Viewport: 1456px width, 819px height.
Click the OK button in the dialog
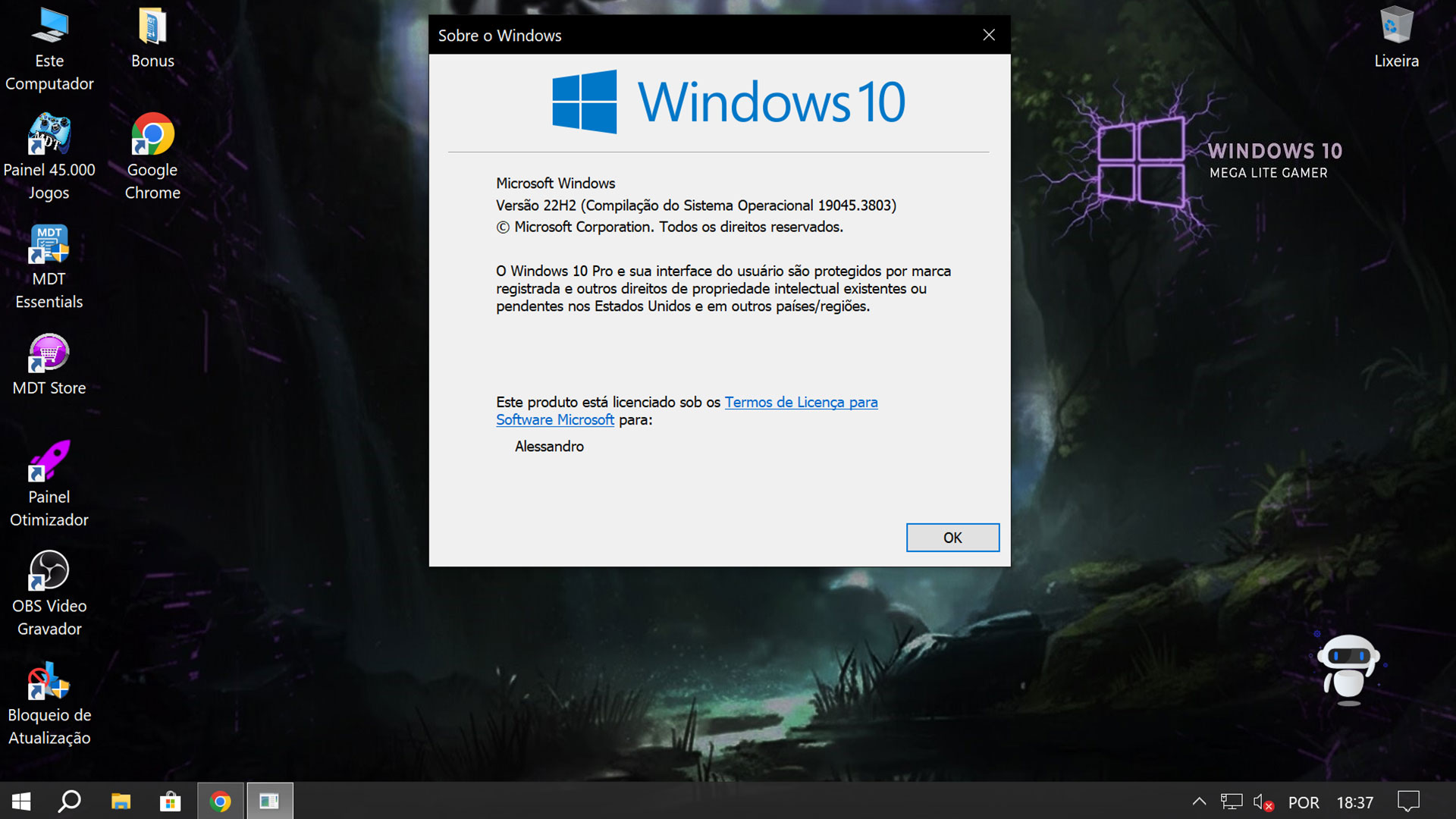click(x=952, y=538)
